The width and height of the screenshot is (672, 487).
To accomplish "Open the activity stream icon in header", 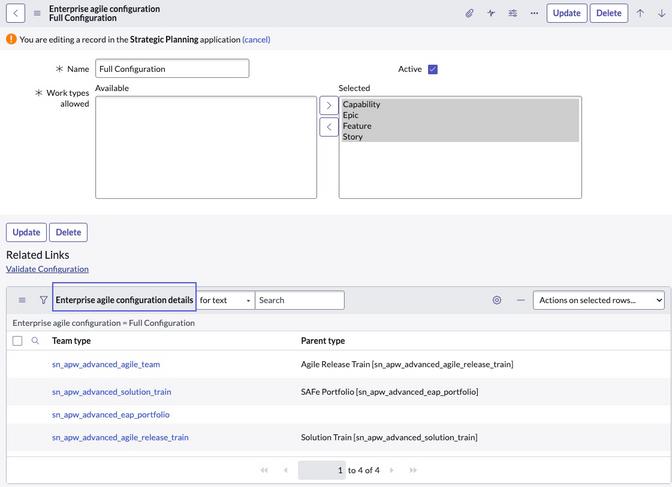I will [x=491, y=13].
